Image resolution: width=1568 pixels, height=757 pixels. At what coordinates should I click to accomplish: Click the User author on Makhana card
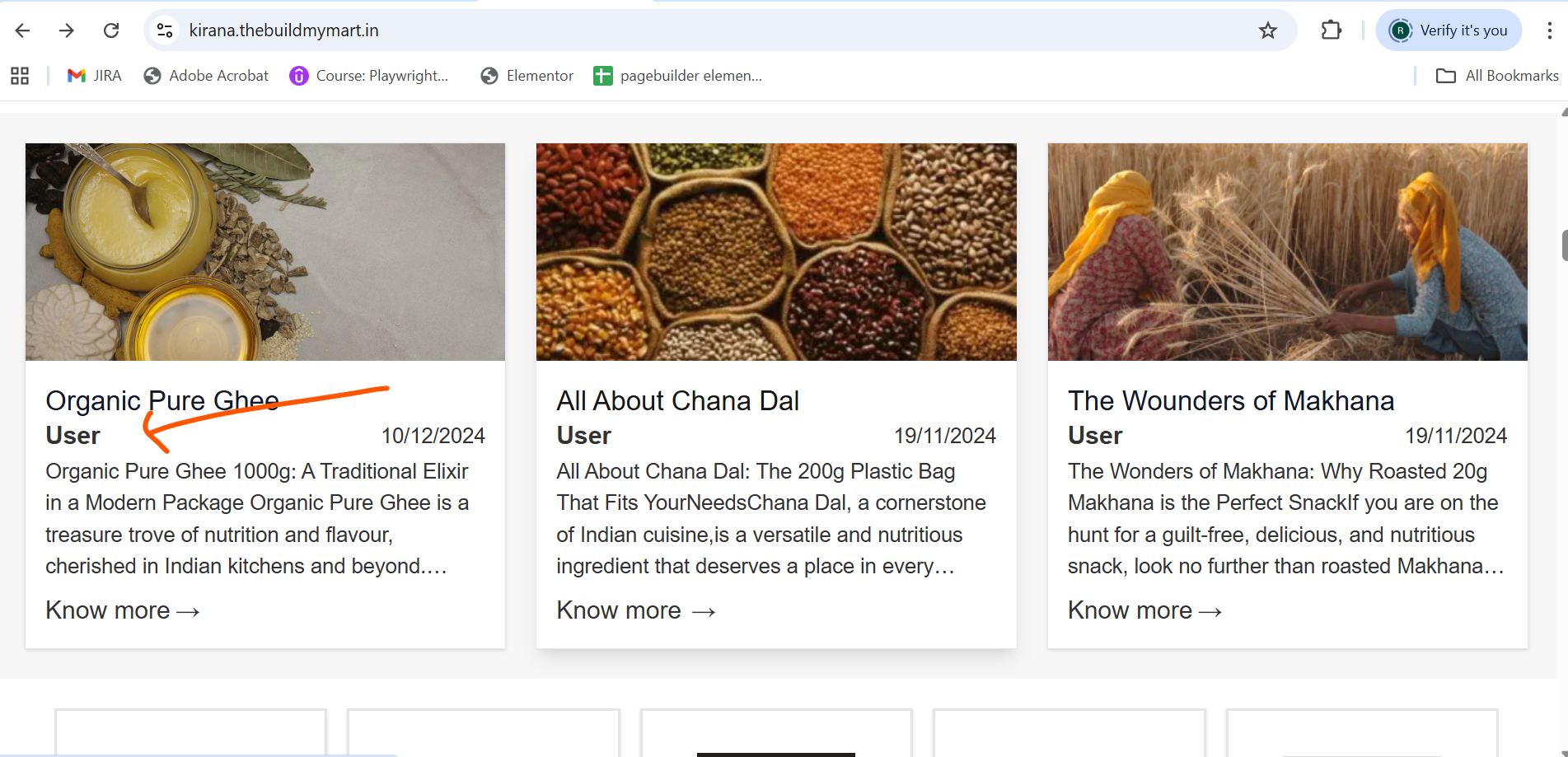pyautogui.click(x=1095, y=436)
